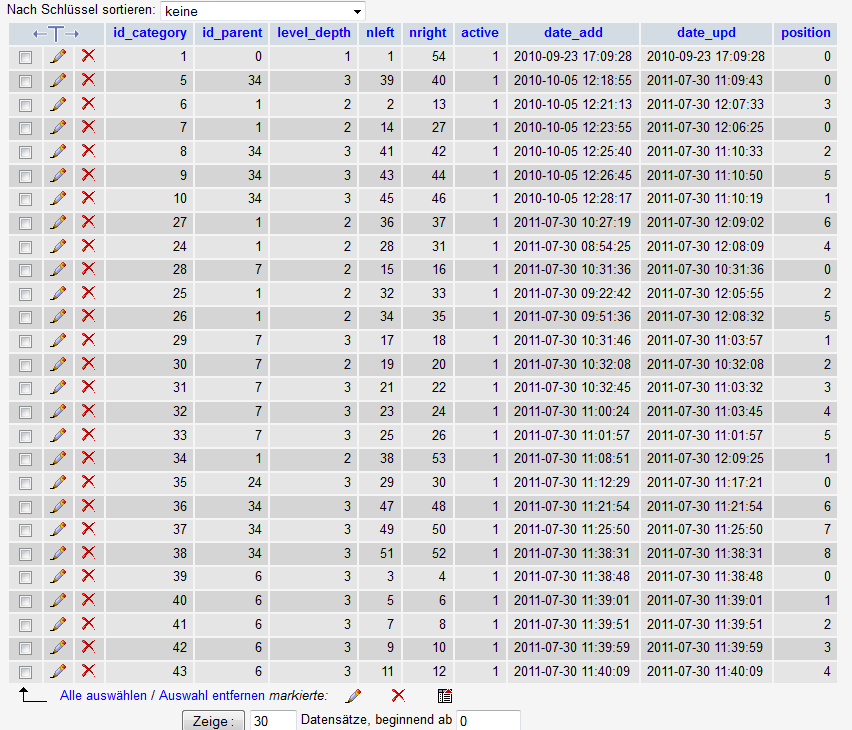Check the box for id_category 24
The width and height of the screenshot is (852, 730).
point(26,247)
